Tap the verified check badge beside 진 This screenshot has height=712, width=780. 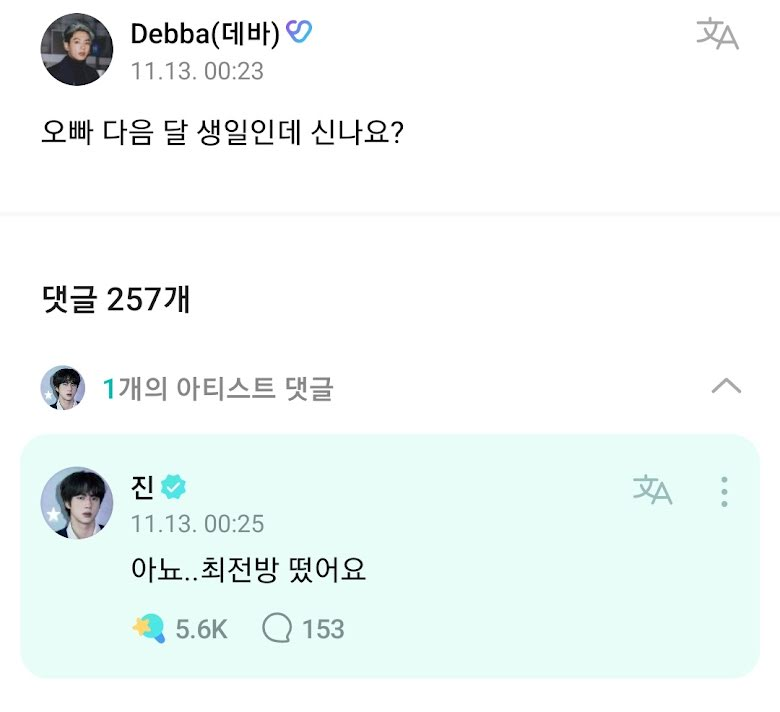[173, 487]
